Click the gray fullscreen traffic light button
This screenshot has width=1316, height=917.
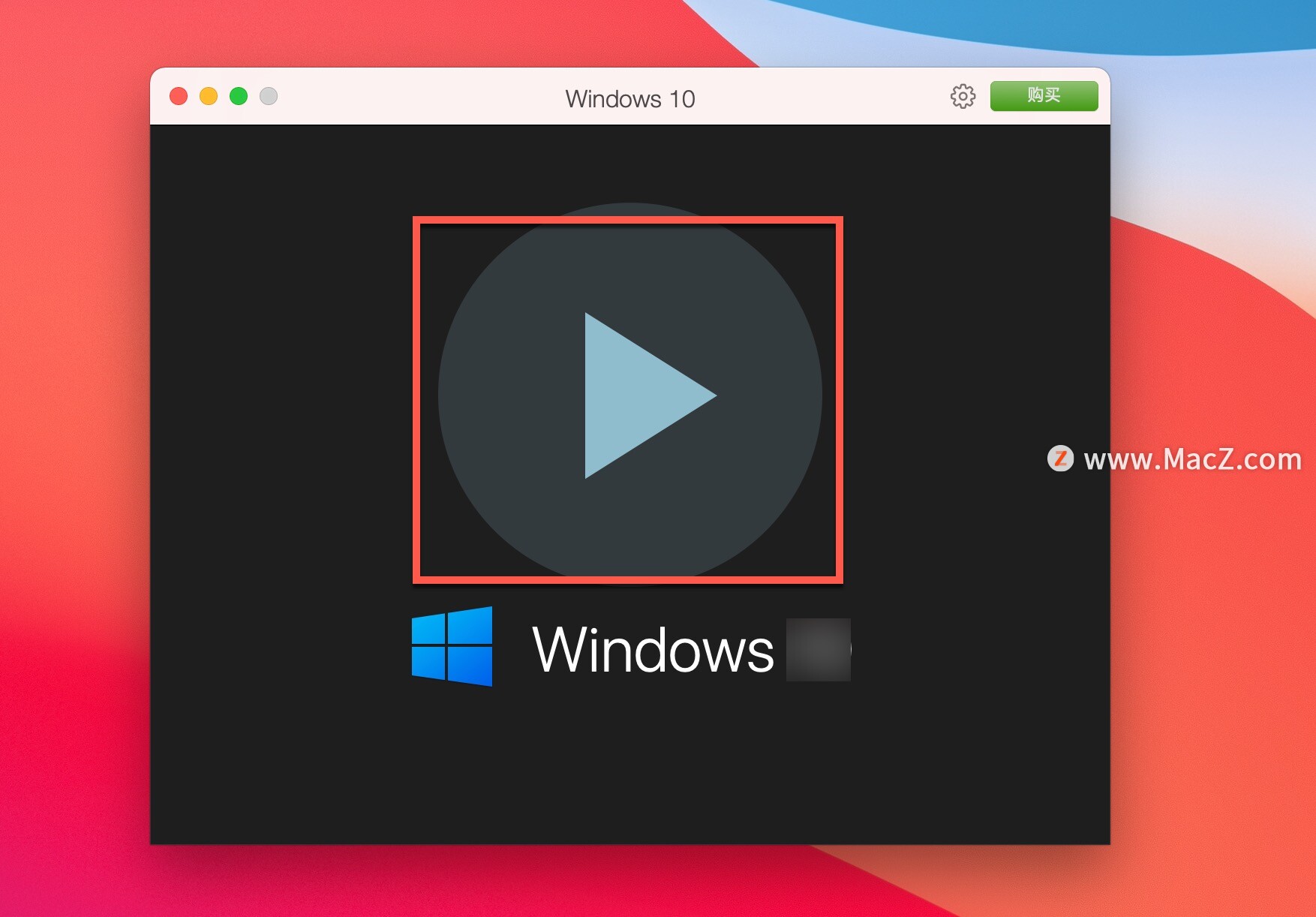coord(268,96)
